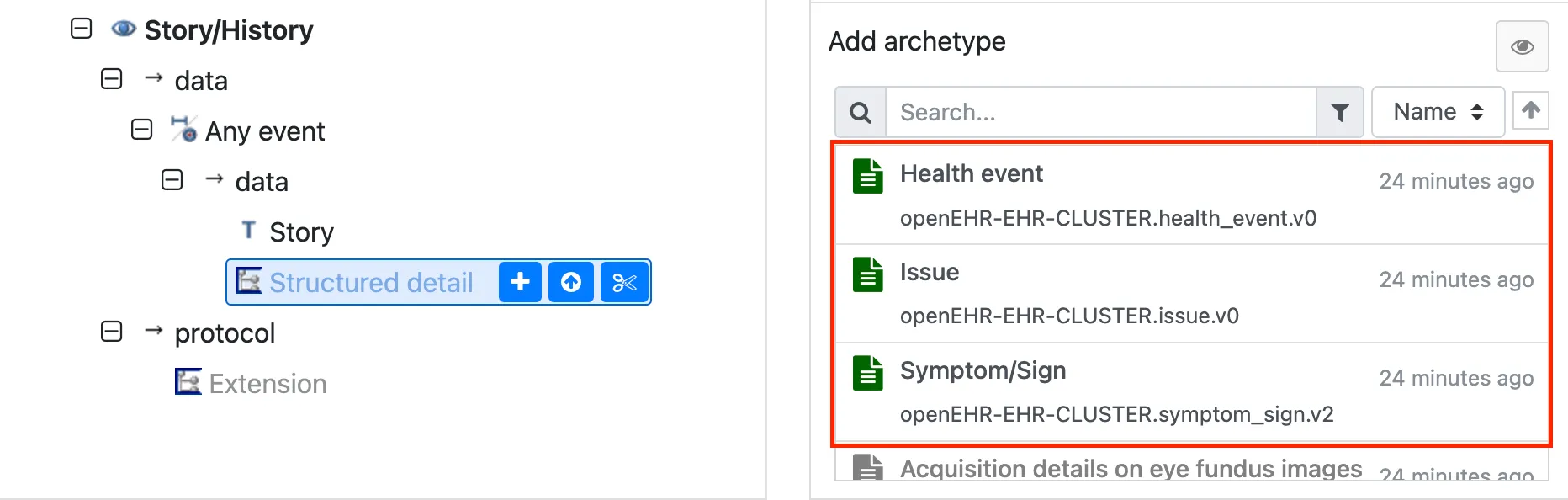Choose Acquisition details on eye fundus images
Viewport: 1568px width, 500px height.
tap(1130, 468)
